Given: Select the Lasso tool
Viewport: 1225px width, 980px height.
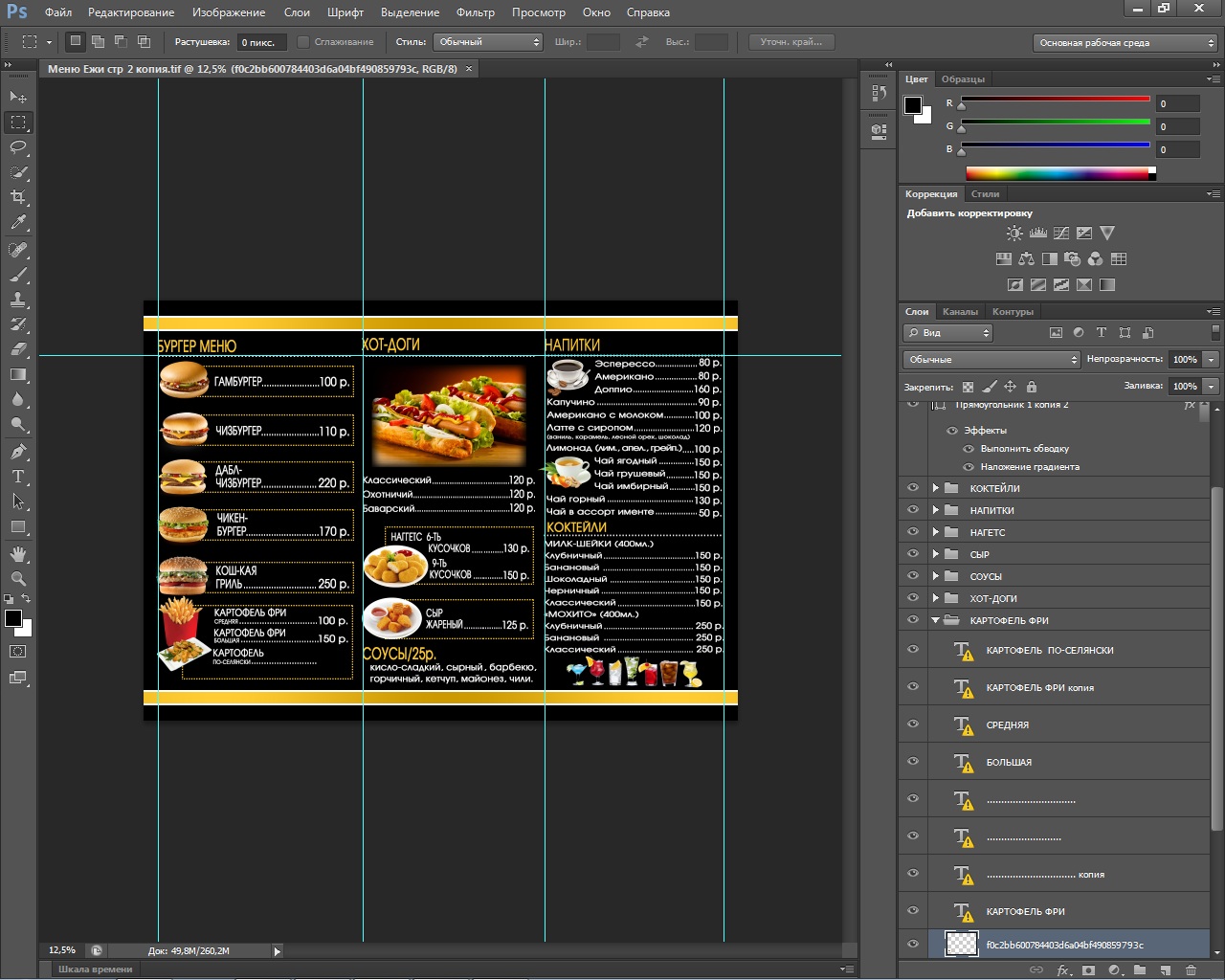Looking at the screenshot, I should point(18,147).
